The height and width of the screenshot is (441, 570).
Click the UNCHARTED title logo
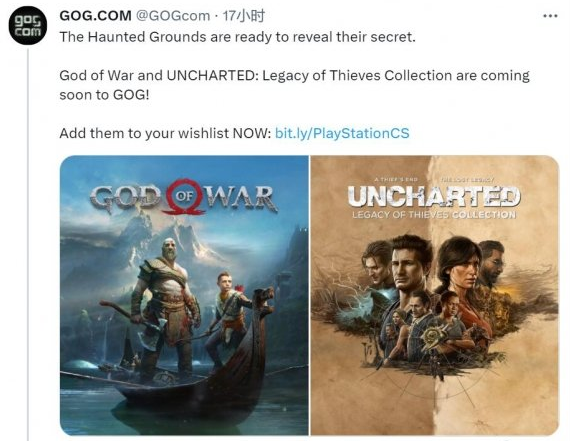434,196
